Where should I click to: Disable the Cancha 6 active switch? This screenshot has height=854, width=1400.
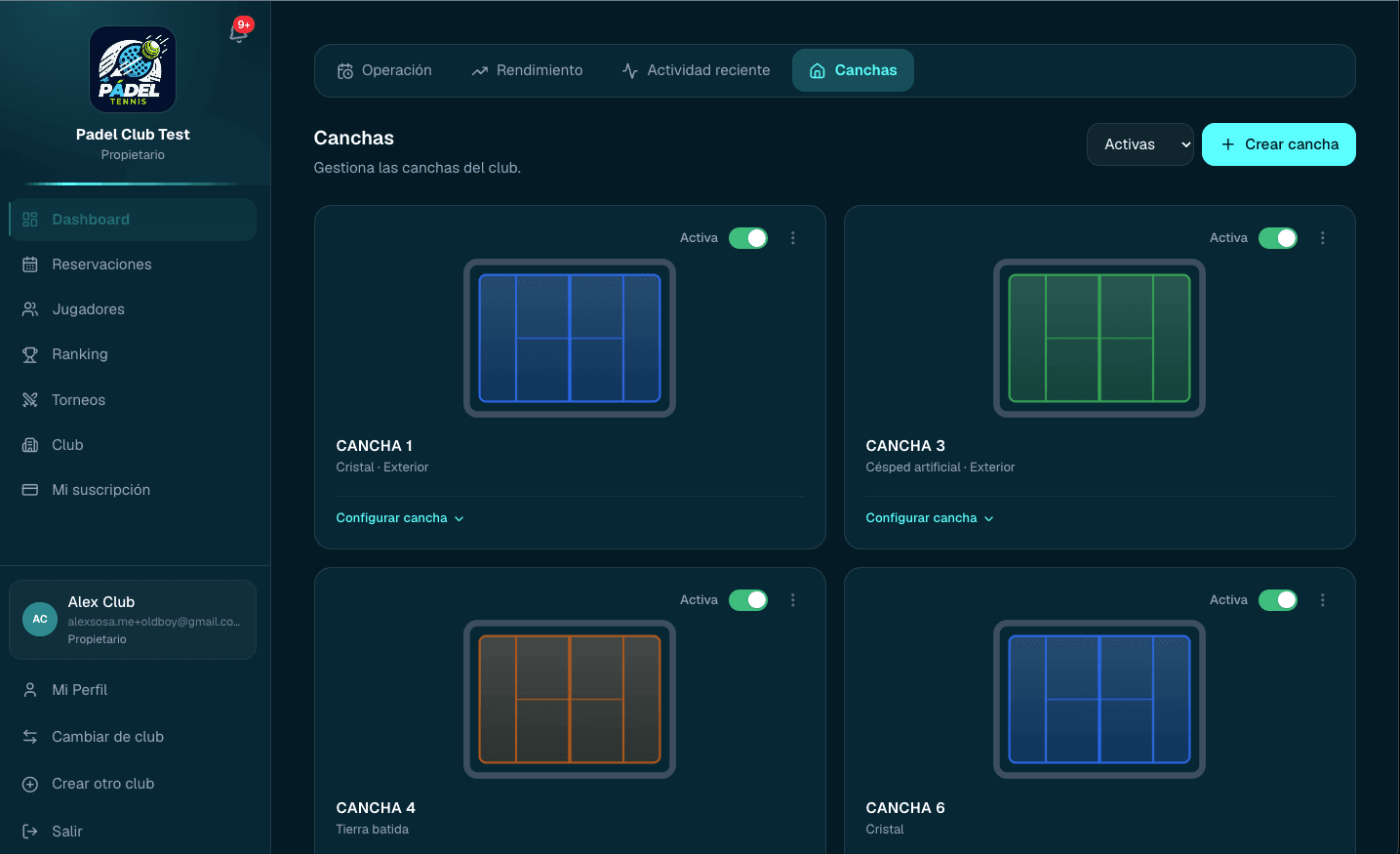tap(1278, 600)
